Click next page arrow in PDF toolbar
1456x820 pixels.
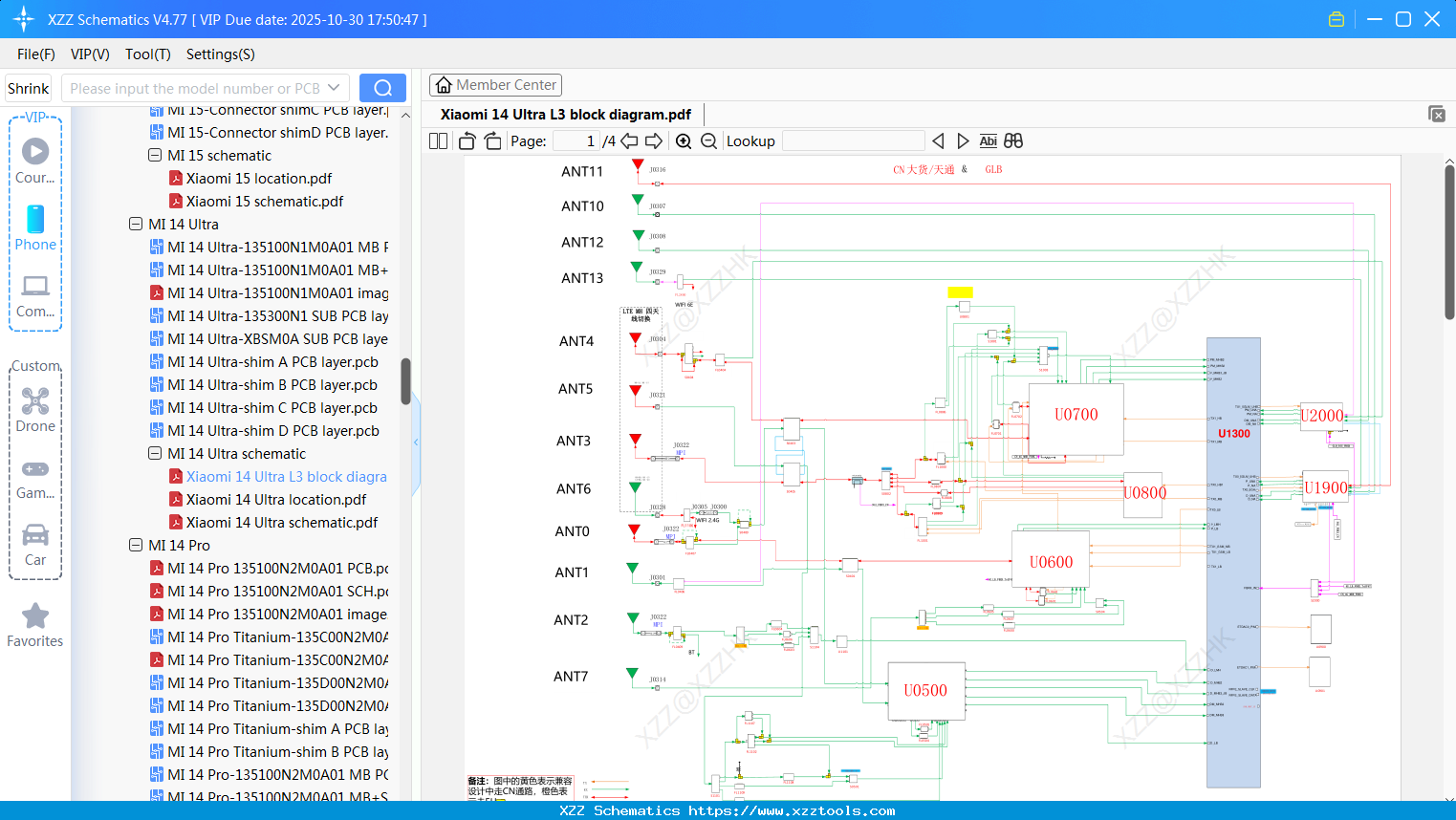(655, 140)
